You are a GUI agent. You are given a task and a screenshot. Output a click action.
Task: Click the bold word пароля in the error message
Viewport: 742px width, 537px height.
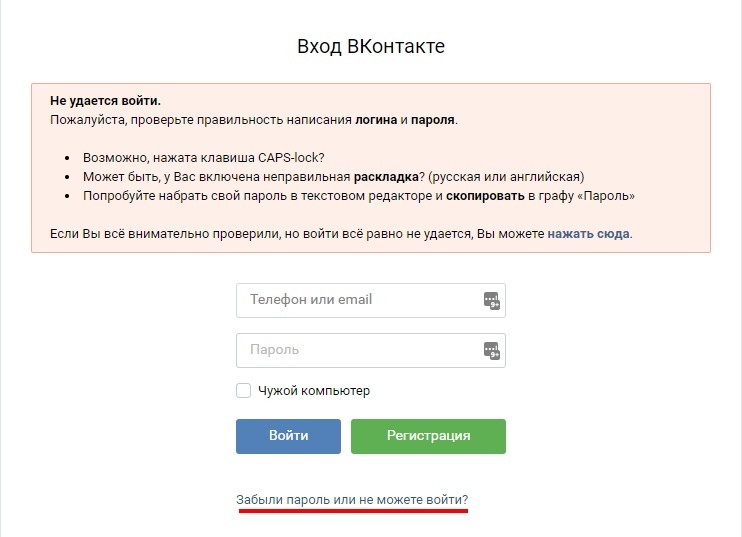coord(433,120)
